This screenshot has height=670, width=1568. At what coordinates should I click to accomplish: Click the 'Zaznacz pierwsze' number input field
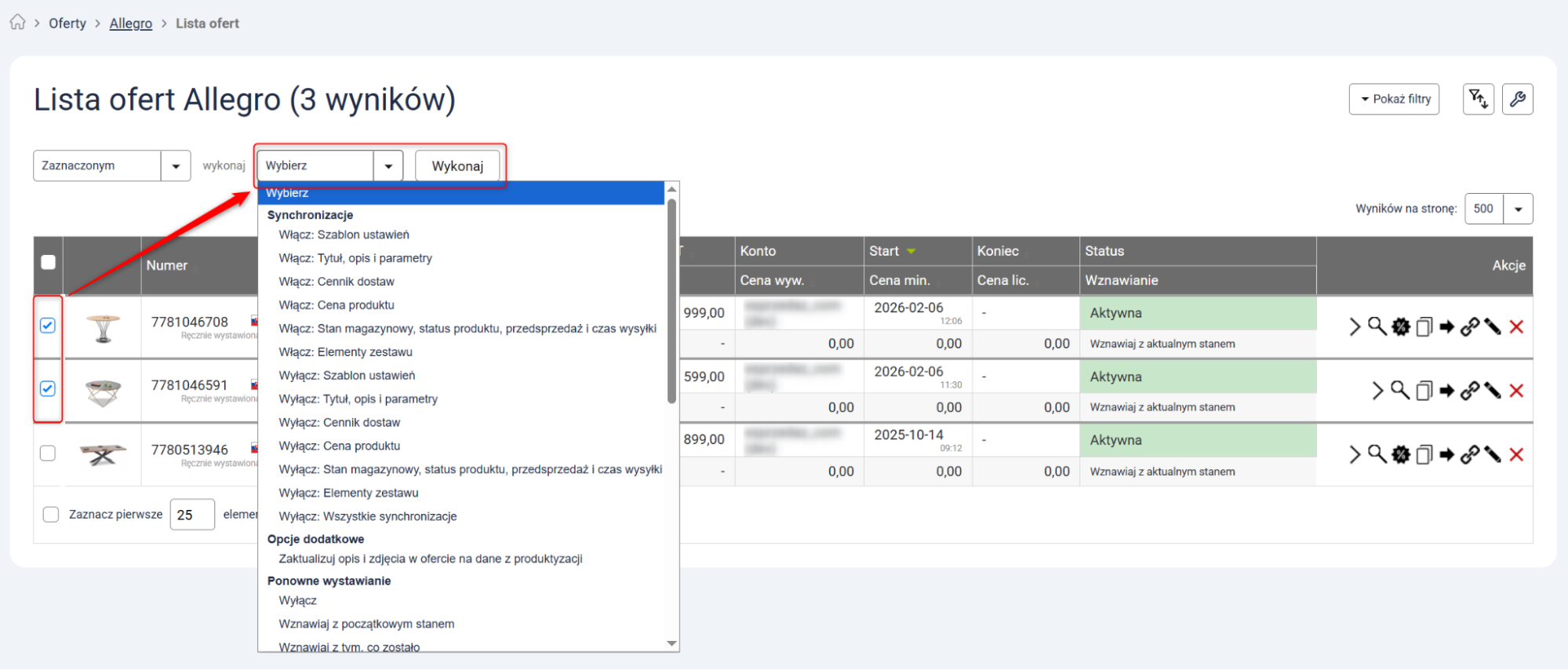[192, 515]
